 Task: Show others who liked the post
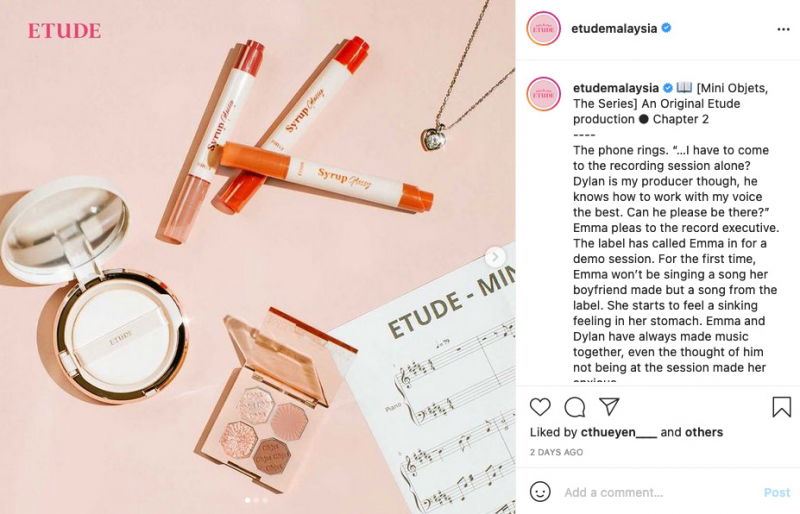coord(704,432)
